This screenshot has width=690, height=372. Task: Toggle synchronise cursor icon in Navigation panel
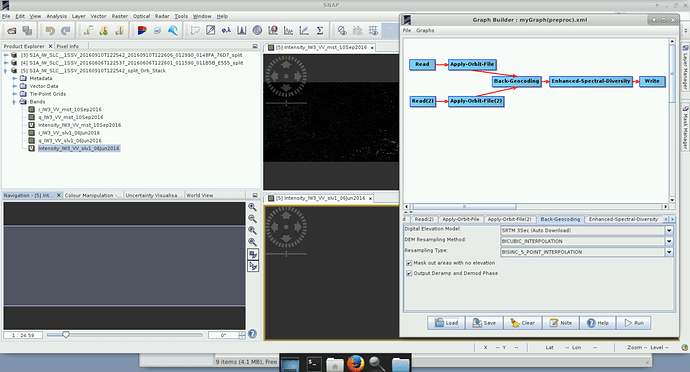[253, 266]
